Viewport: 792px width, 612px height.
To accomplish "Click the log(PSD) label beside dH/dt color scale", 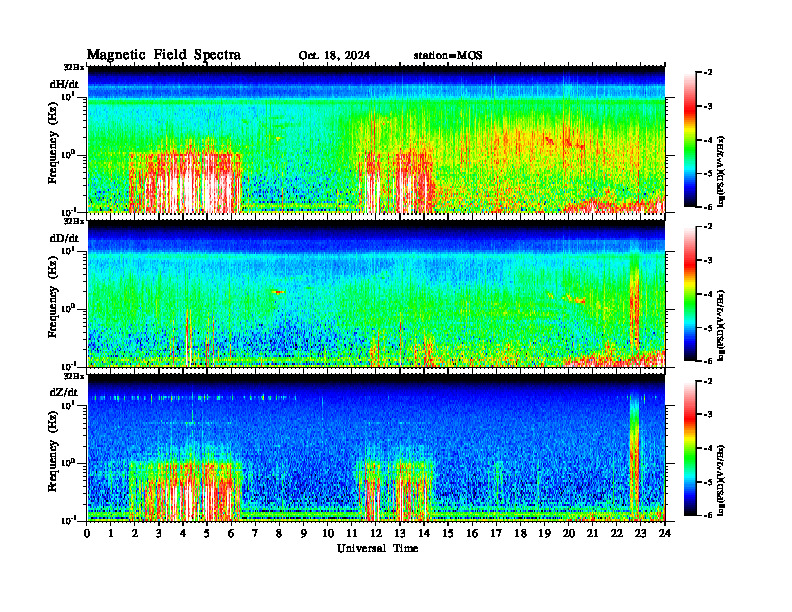I will (x=722, y=171).
